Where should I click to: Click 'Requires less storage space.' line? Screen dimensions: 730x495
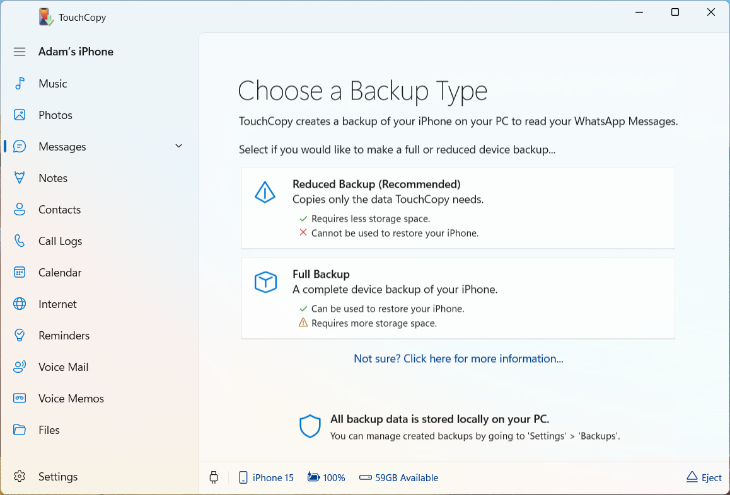tap(371, 218)
